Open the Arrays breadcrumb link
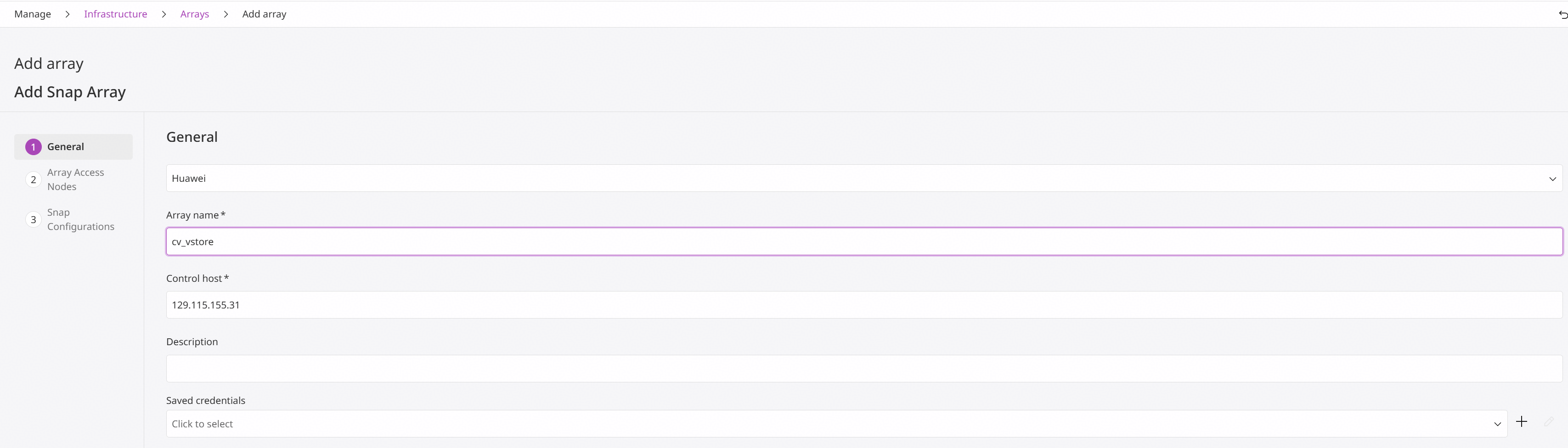The height and width of the screenshot is (448, 1568). coord(195,14)
